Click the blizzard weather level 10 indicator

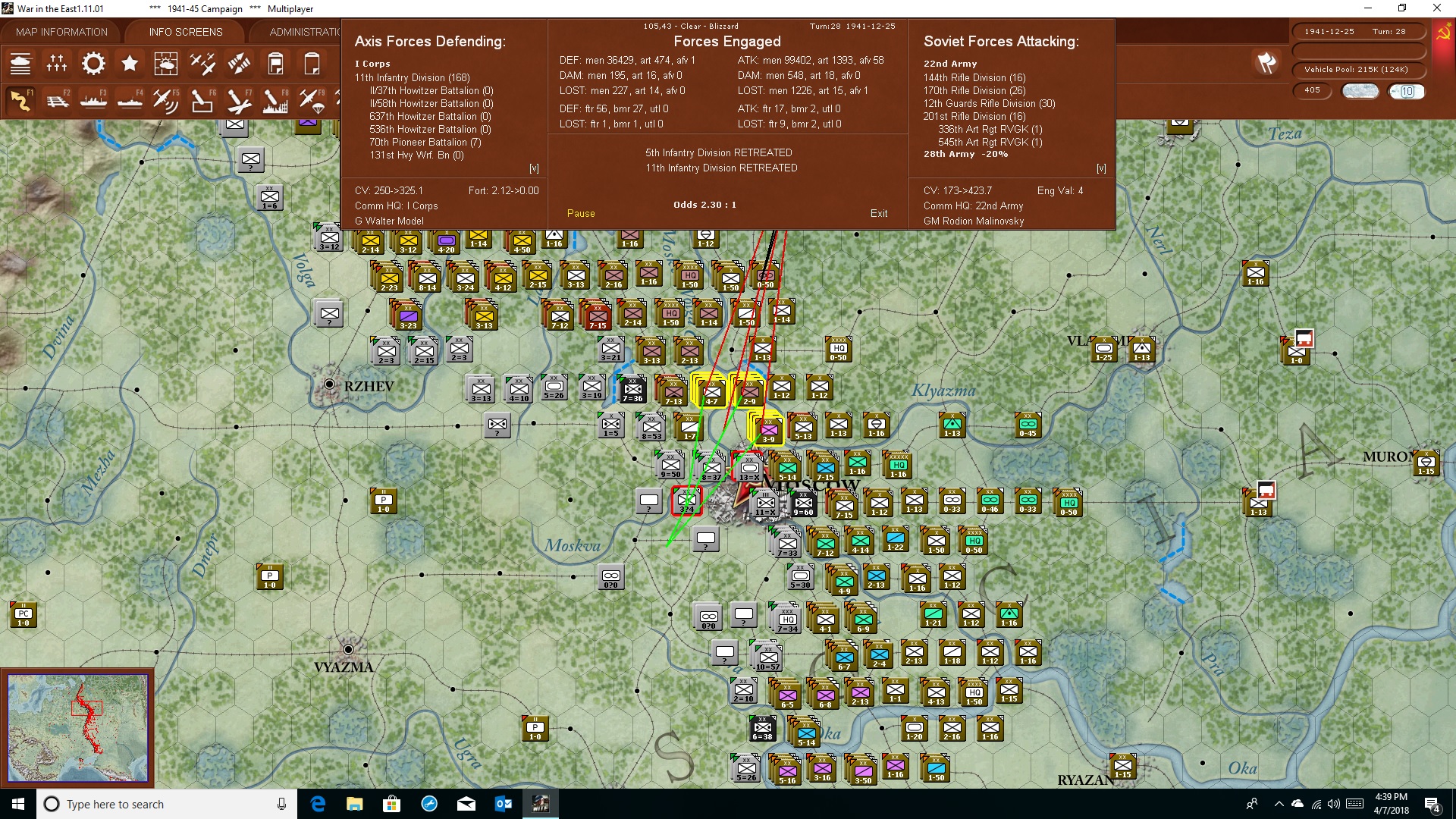click(1407, 91)
